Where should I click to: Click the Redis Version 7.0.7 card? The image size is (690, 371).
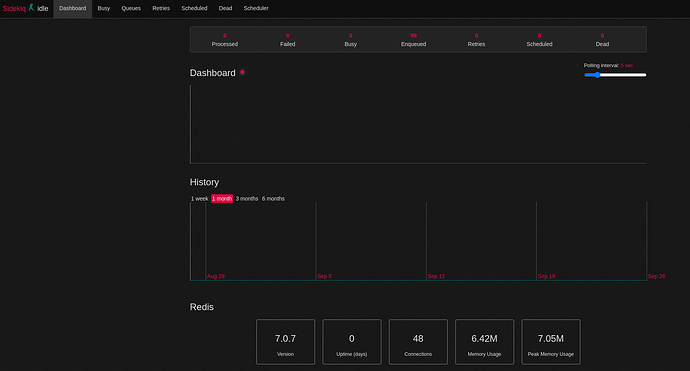(285, 342)
